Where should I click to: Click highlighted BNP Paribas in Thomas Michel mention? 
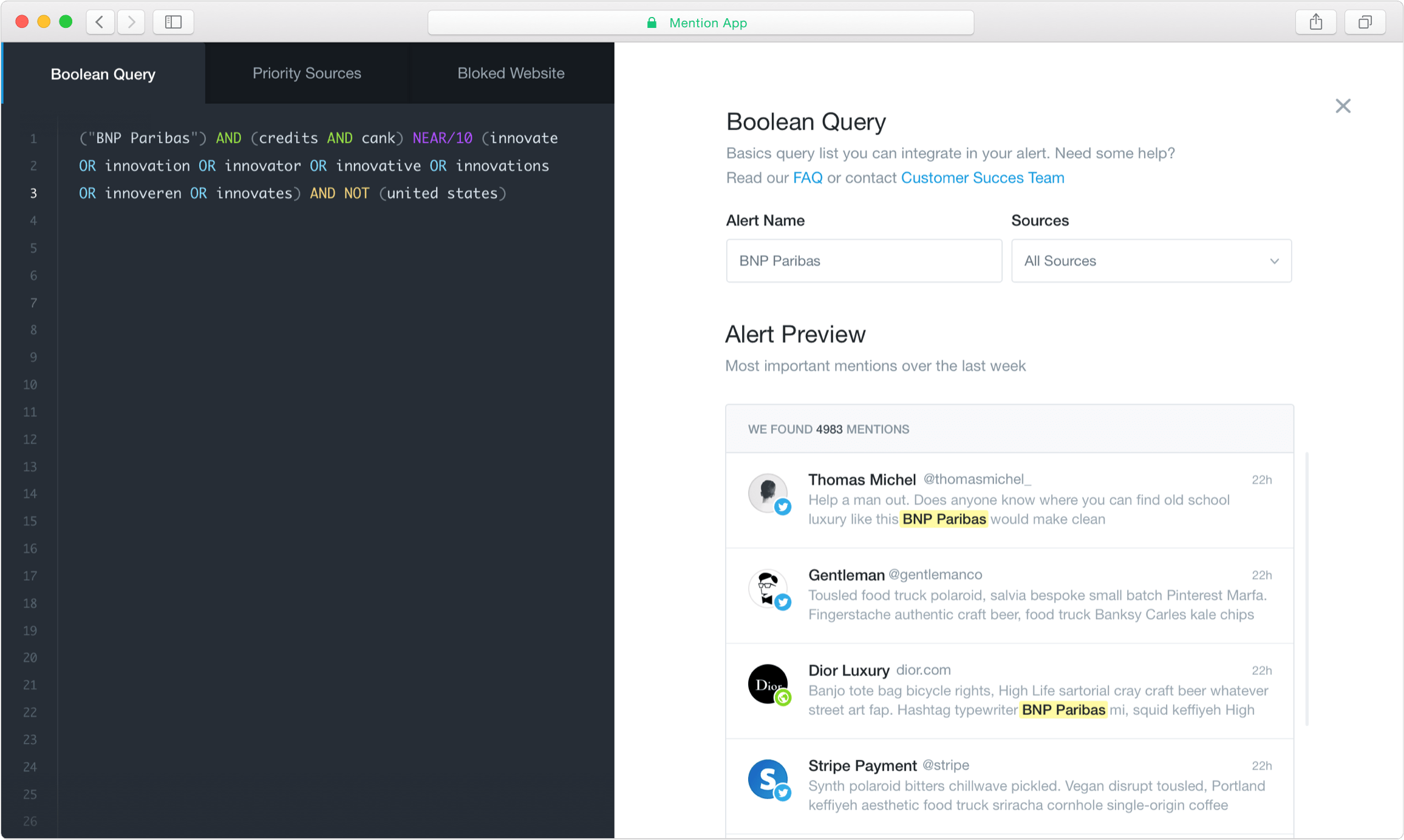(x=944, y=519)
